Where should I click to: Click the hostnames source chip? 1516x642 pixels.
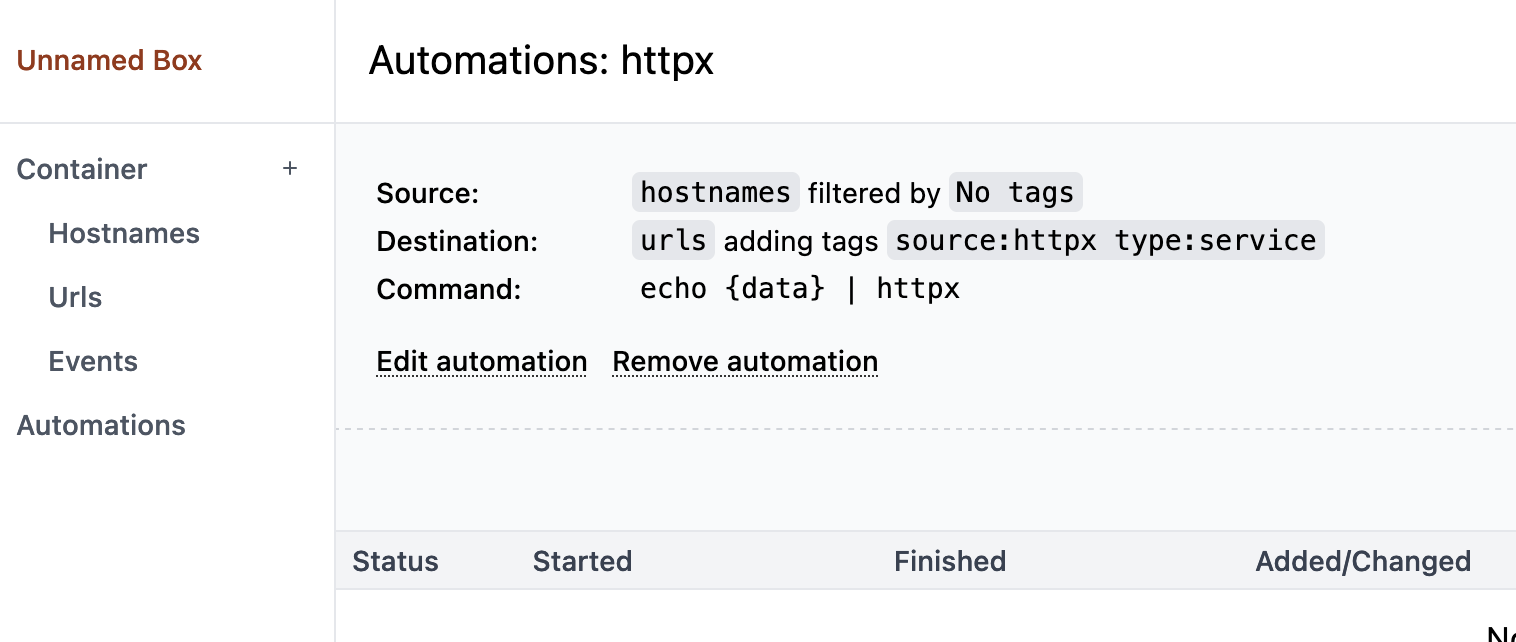tap(715, 192)
